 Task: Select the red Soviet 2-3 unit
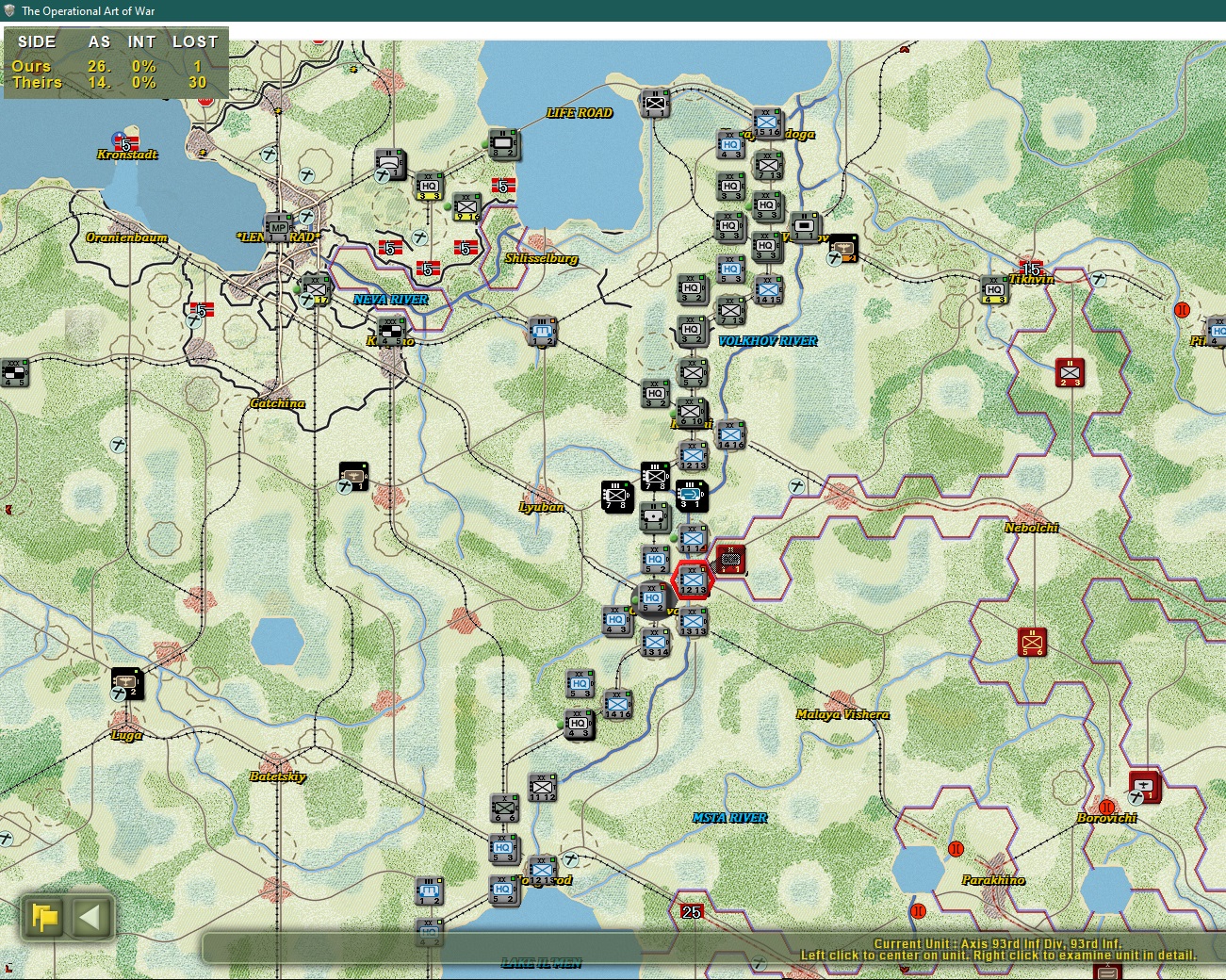(x=1070, y=372)
